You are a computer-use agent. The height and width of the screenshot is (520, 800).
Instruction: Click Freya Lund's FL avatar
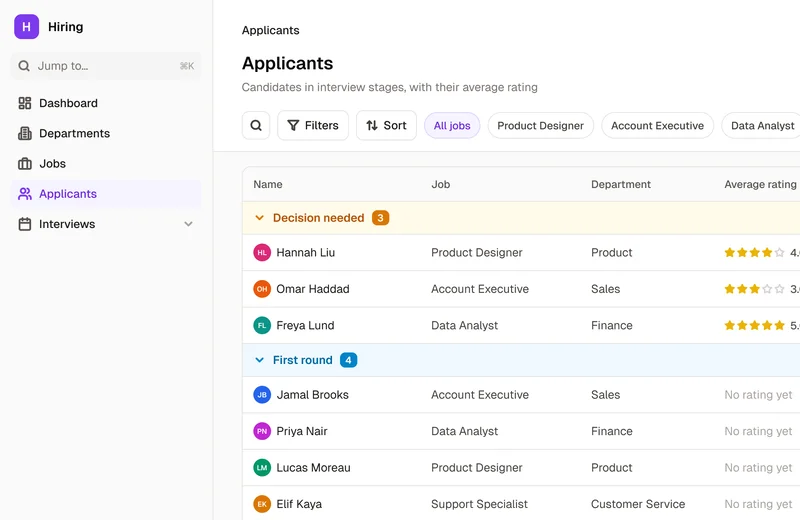(x=262, y=326)
